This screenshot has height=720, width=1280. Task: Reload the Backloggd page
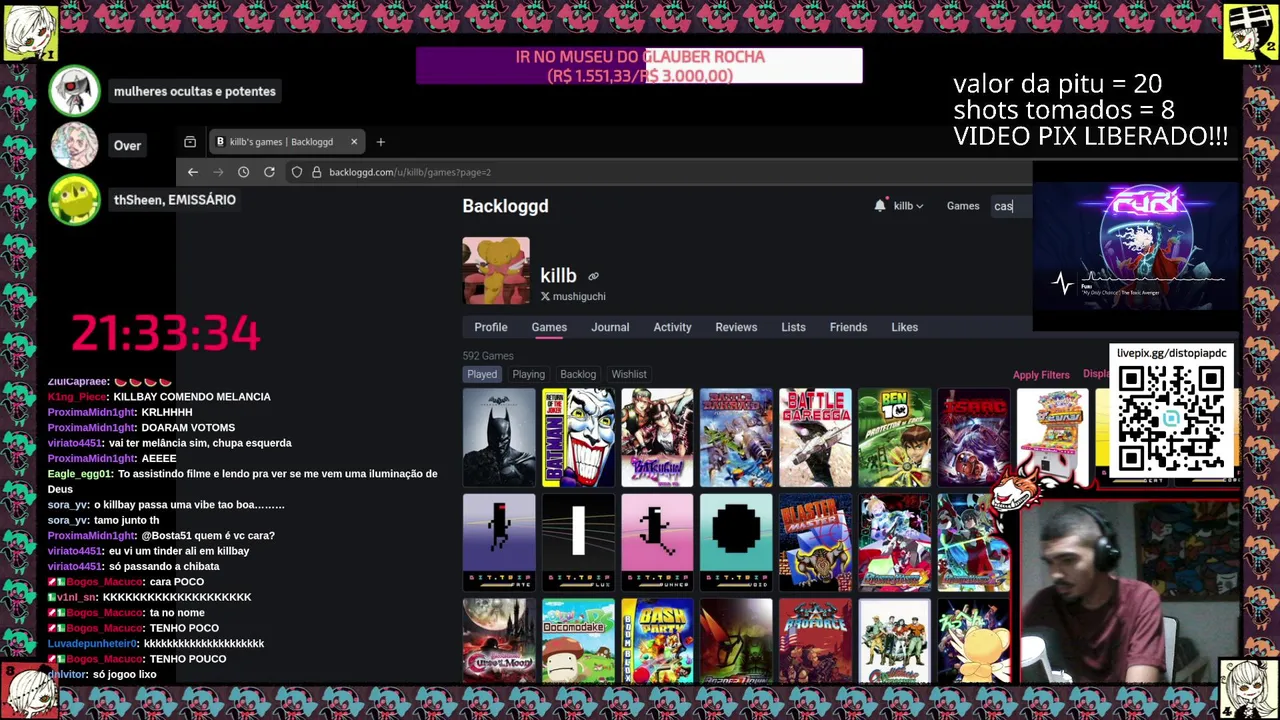(x=269, y=172)
